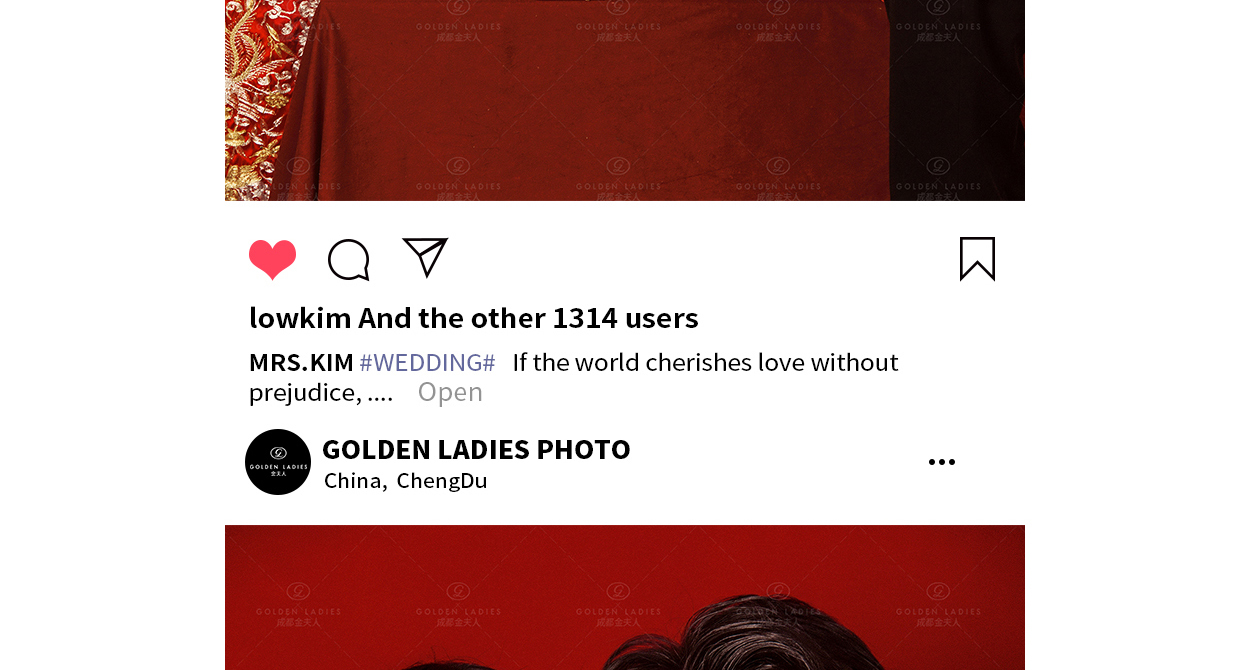Save post with the bookmark icon
The width and height of the screenshot is (1250, 670).
[977, 259]
